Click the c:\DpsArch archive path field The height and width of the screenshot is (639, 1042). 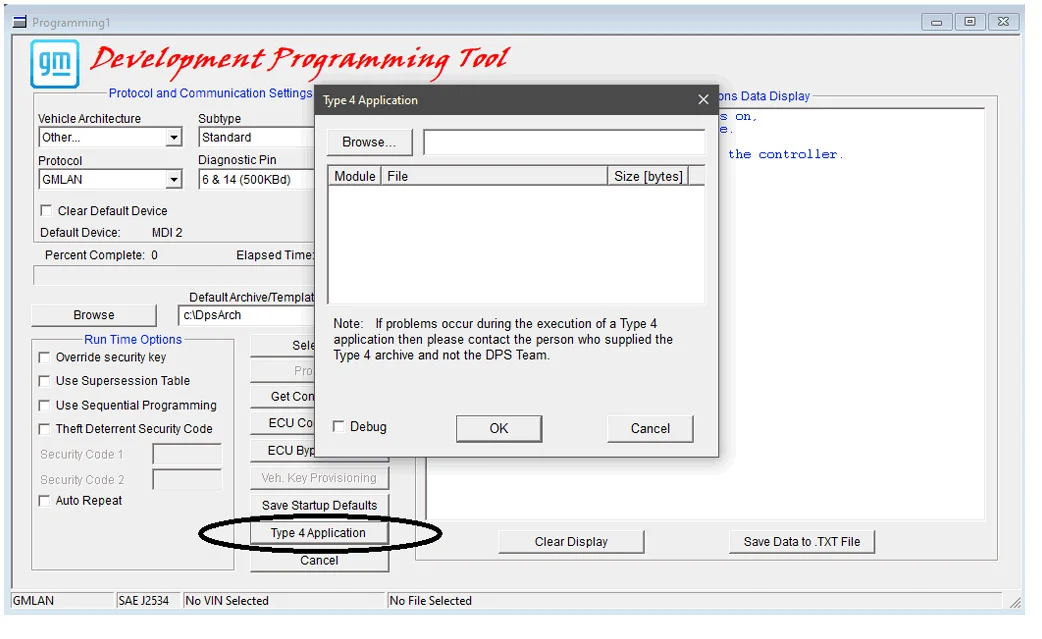coord(247,315)
